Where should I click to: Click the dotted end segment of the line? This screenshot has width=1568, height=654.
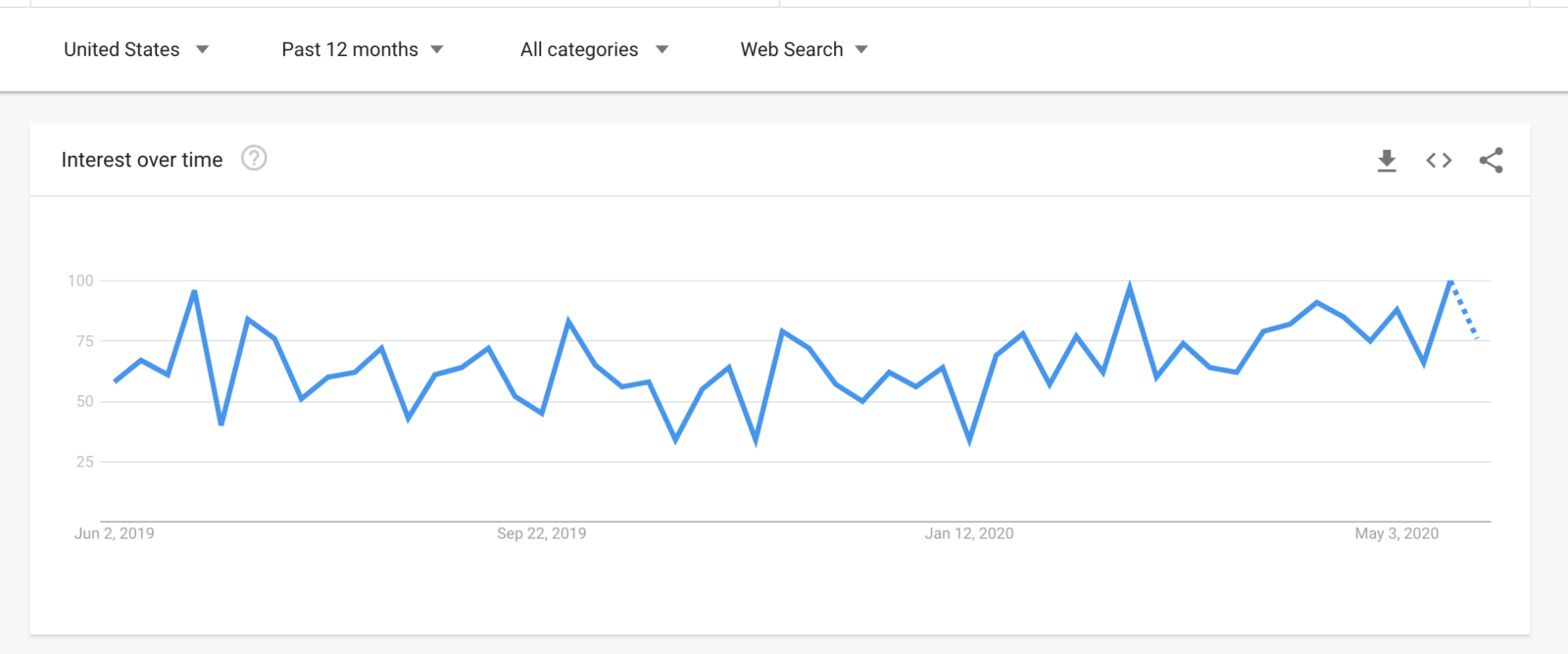[x=1465, y=312]
